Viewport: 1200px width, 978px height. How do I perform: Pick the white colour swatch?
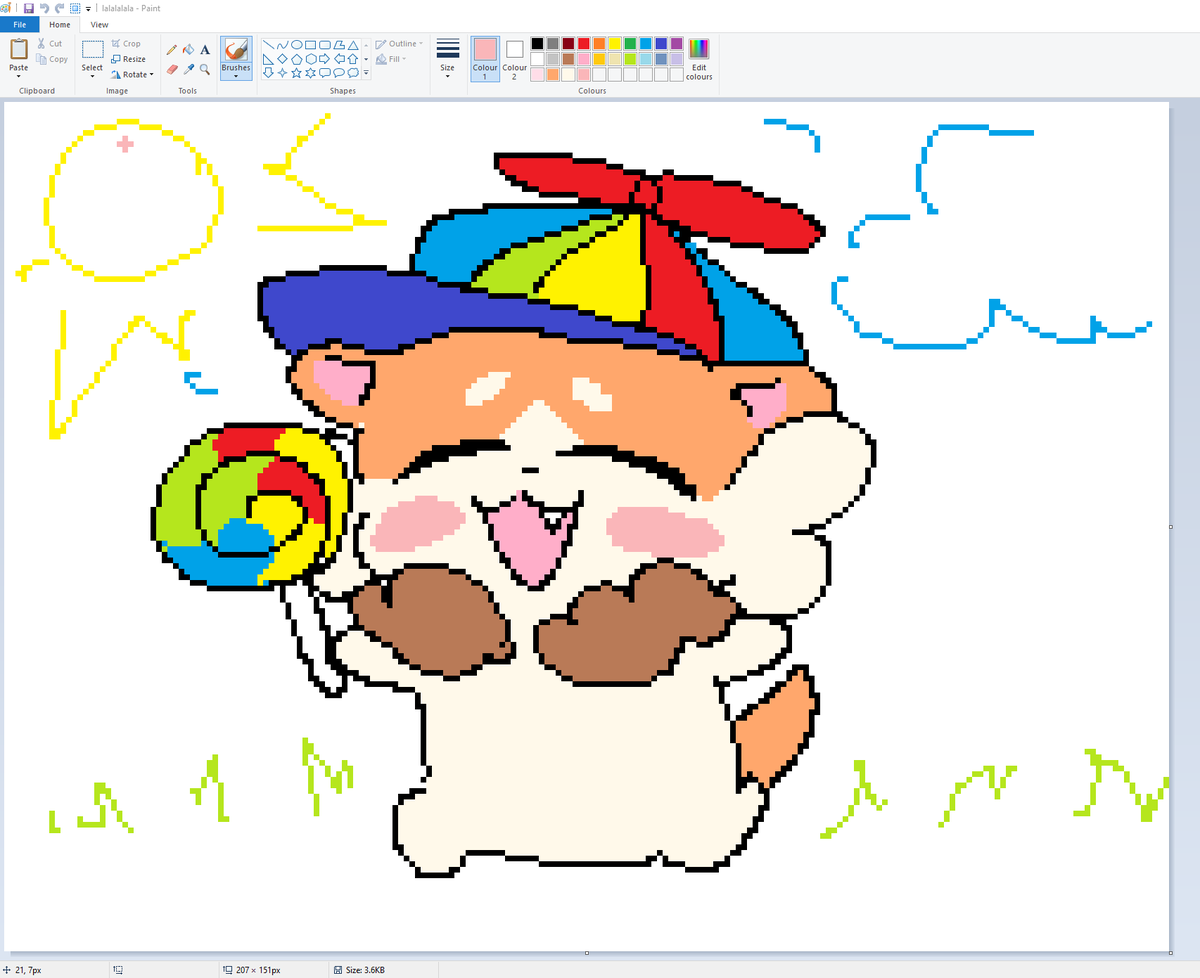pyautogui.click(x=537, y=59)
